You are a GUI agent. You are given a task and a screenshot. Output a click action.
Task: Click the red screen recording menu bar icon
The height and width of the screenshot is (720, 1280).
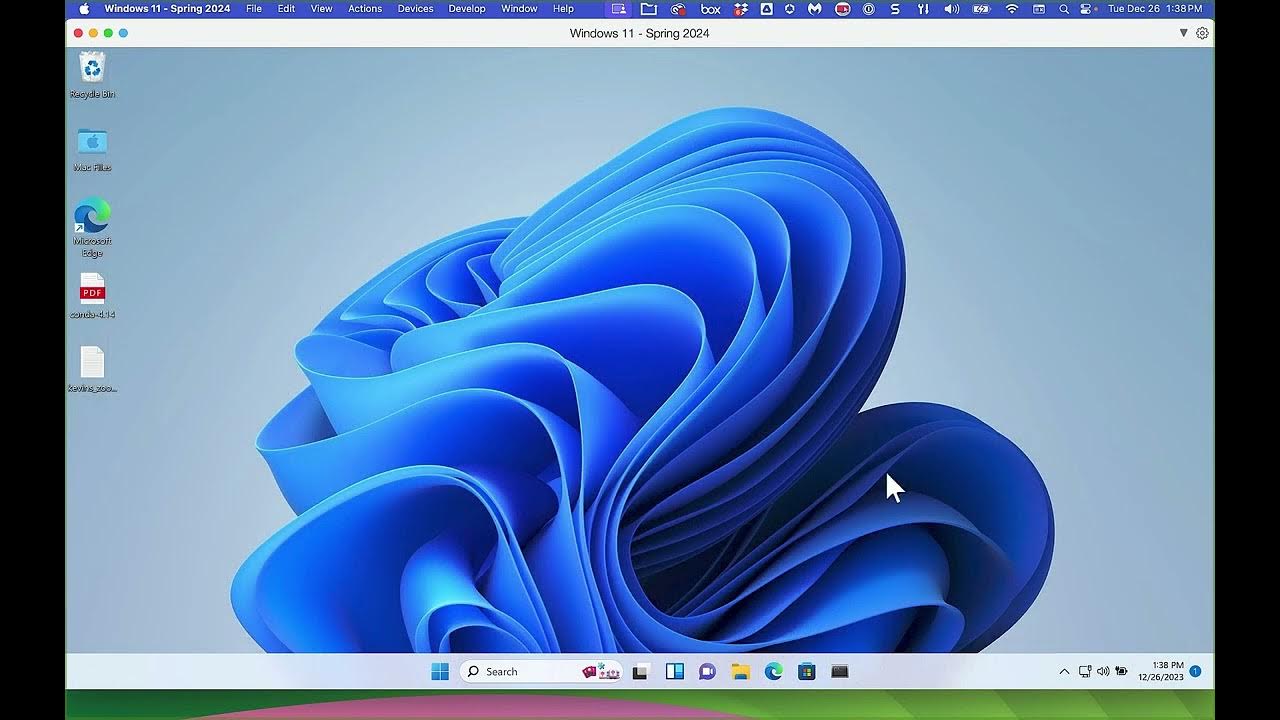pyautogui.click(x=843, y=8)
